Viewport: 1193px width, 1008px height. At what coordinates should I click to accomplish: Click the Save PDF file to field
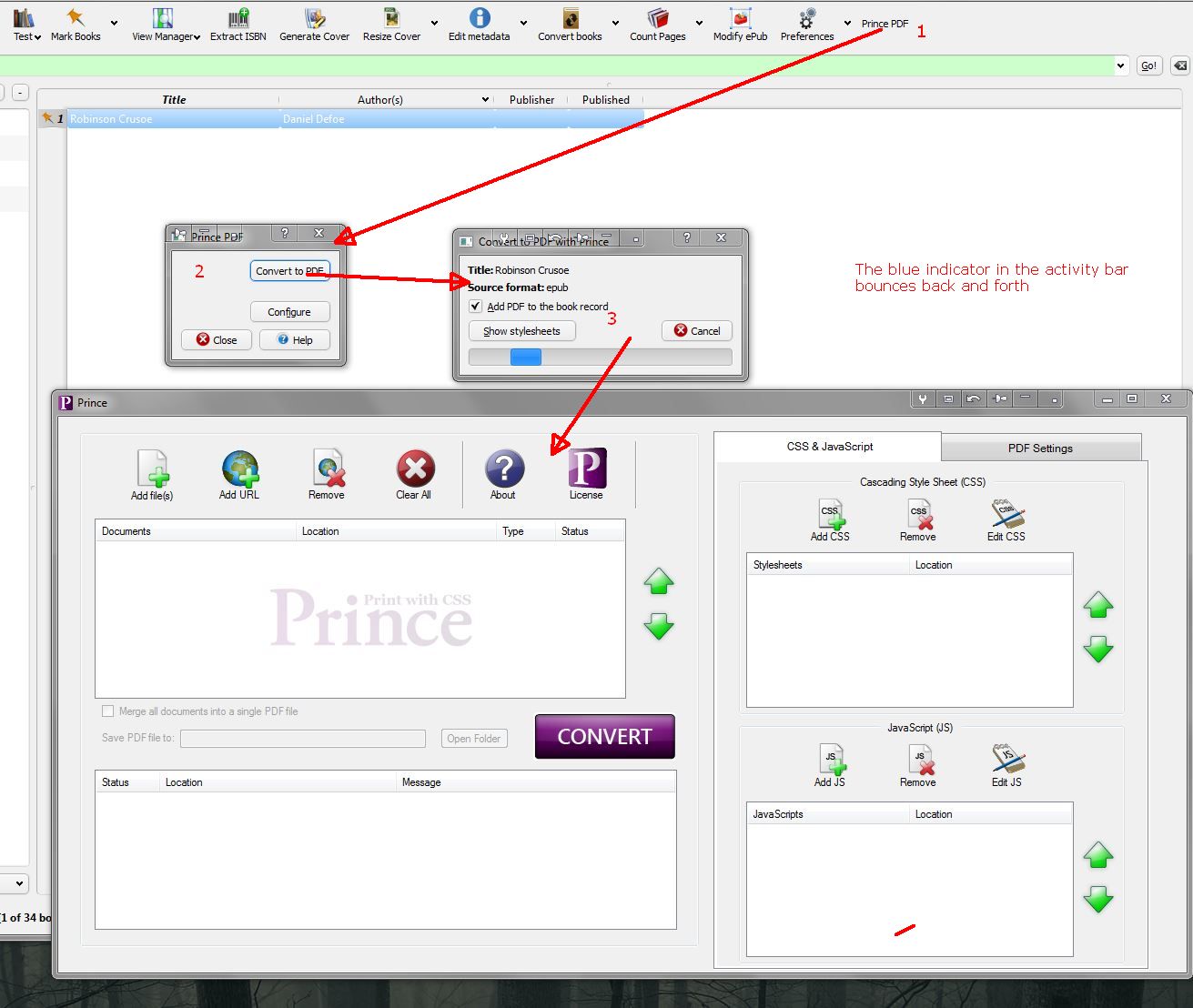point(303,739)
